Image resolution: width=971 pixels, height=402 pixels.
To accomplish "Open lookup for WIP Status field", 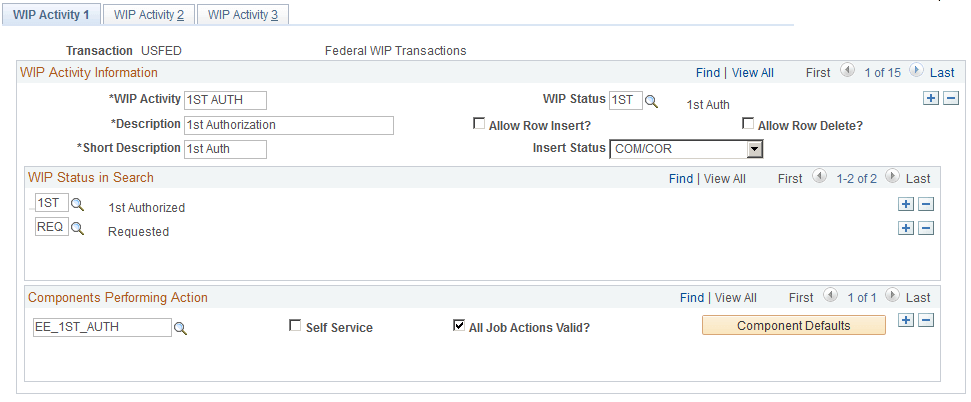I will point(651,101).
